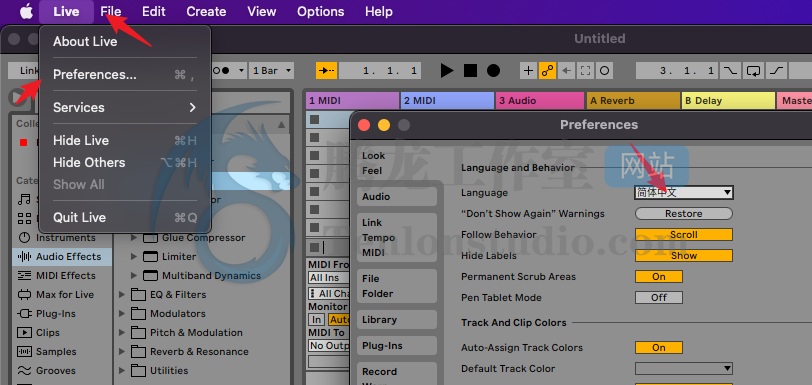Start playback with the Play button
The width and height of the screenshot is (812, 385).
click(x=447, y=70)
